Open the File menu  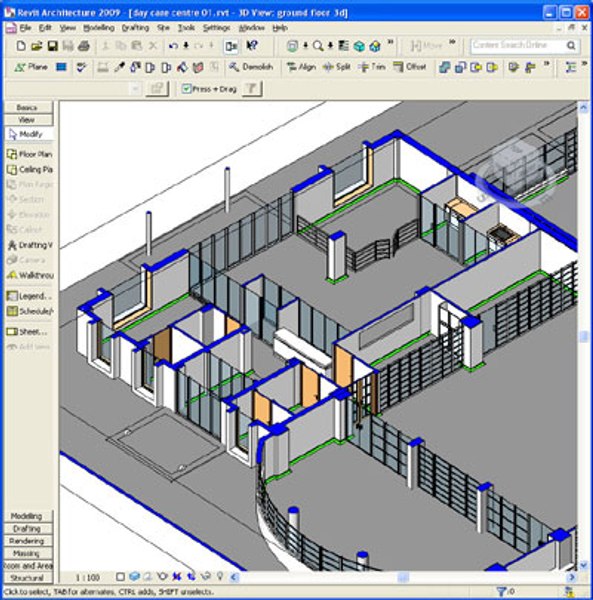pos(25,28)
